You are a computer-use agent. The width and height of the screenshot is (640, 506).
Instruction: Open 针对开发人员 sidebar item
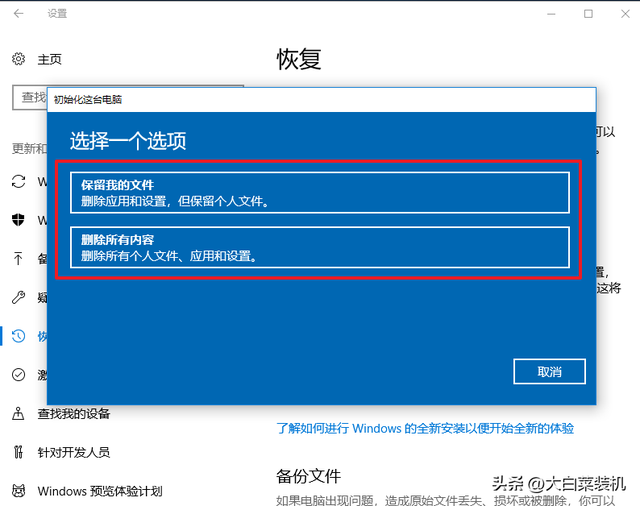pyautogui.click(x=74, y=452)
